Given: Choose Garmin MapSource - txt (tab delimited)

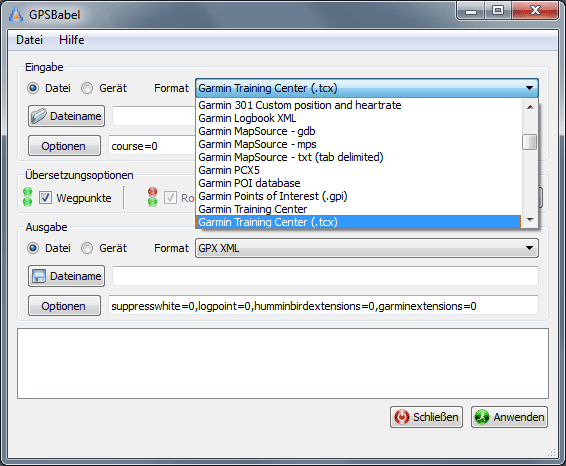Looking at the screenshot, I should point(359,157).
